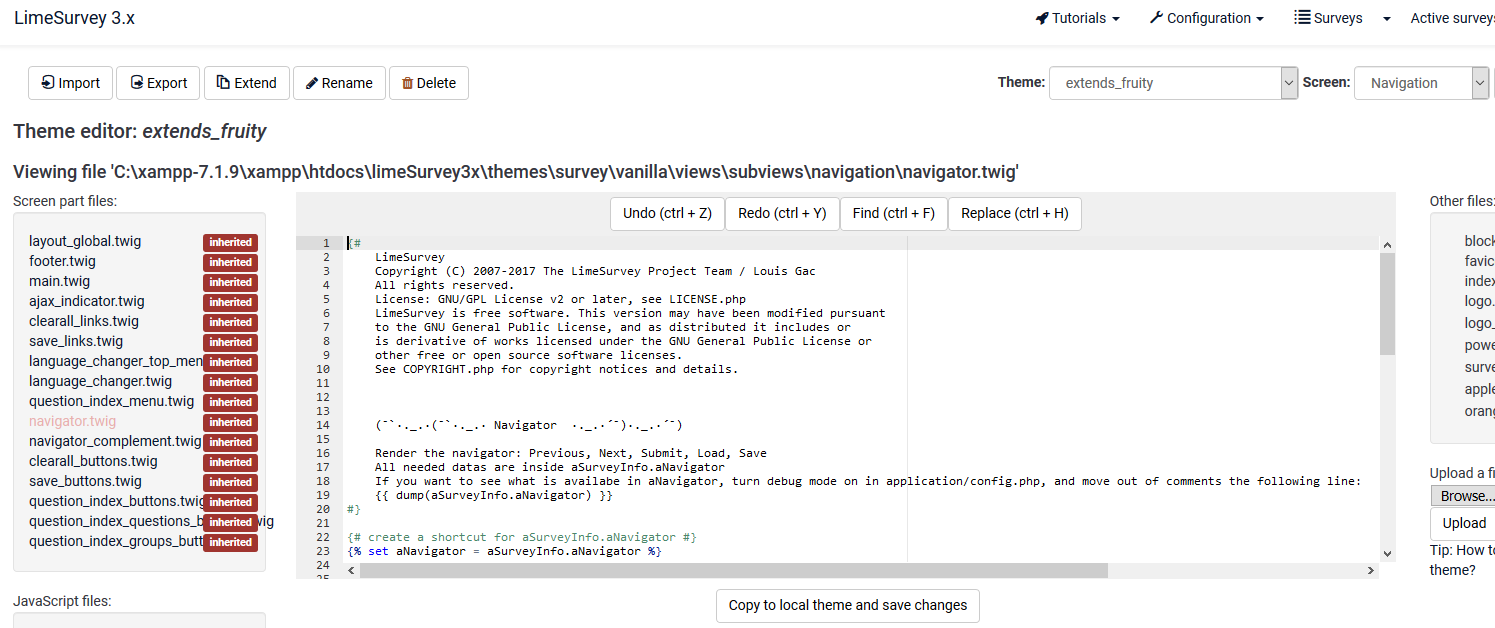Click the Import button
This screenshot has height=628, width=1495.
71,83
